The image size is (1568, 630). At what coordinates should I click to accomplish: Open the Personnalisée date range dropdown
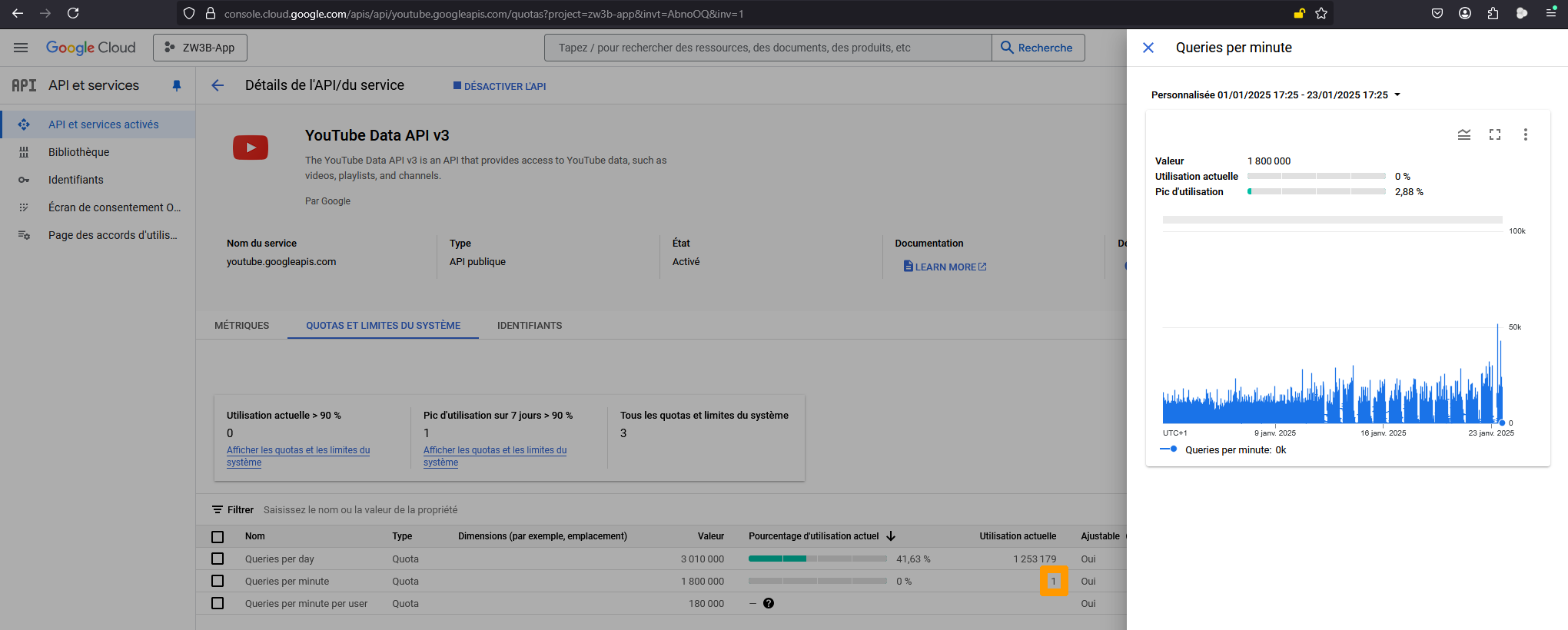pyautogui.click(x=1276, y=95)
